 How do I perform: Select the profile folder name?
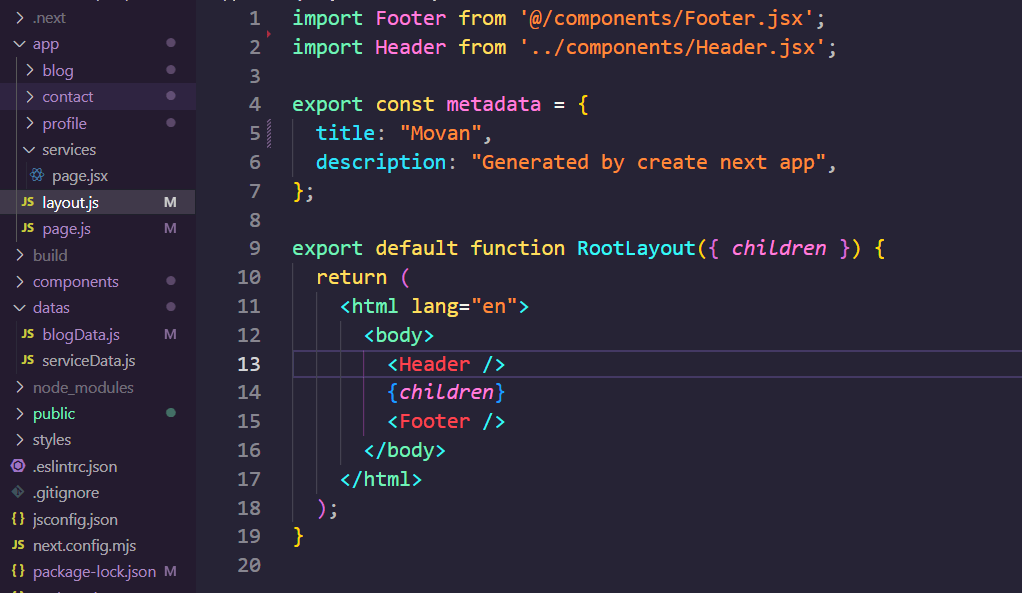65,123
